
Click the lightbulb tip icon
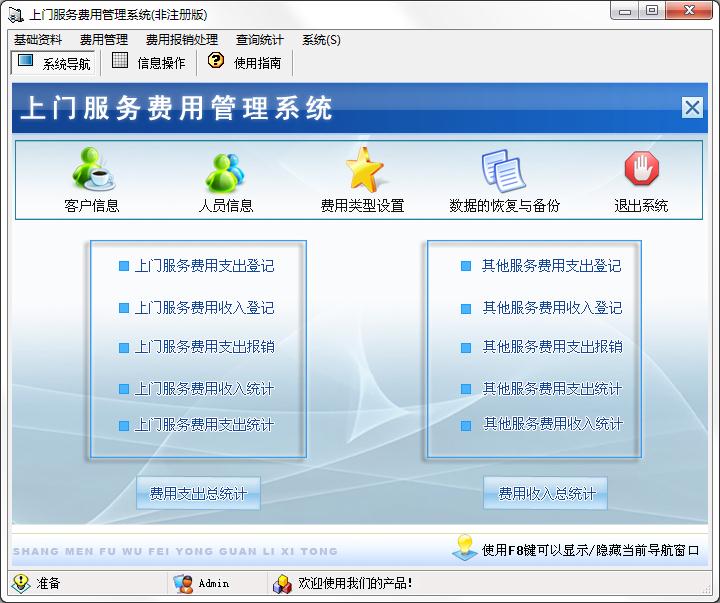pos(465,547)
